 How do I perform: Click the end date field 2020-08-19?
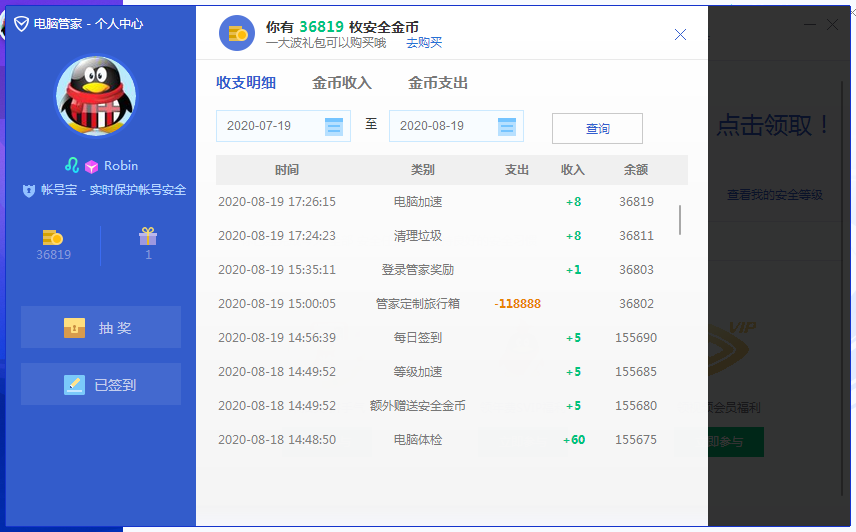456,126
